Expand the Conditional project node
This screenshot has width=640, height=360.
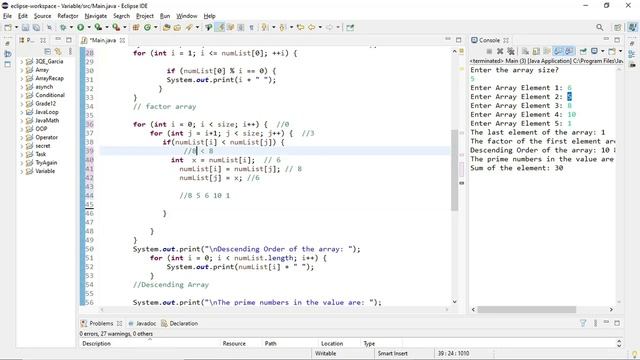pyautogui.click(x=22, y=95)
